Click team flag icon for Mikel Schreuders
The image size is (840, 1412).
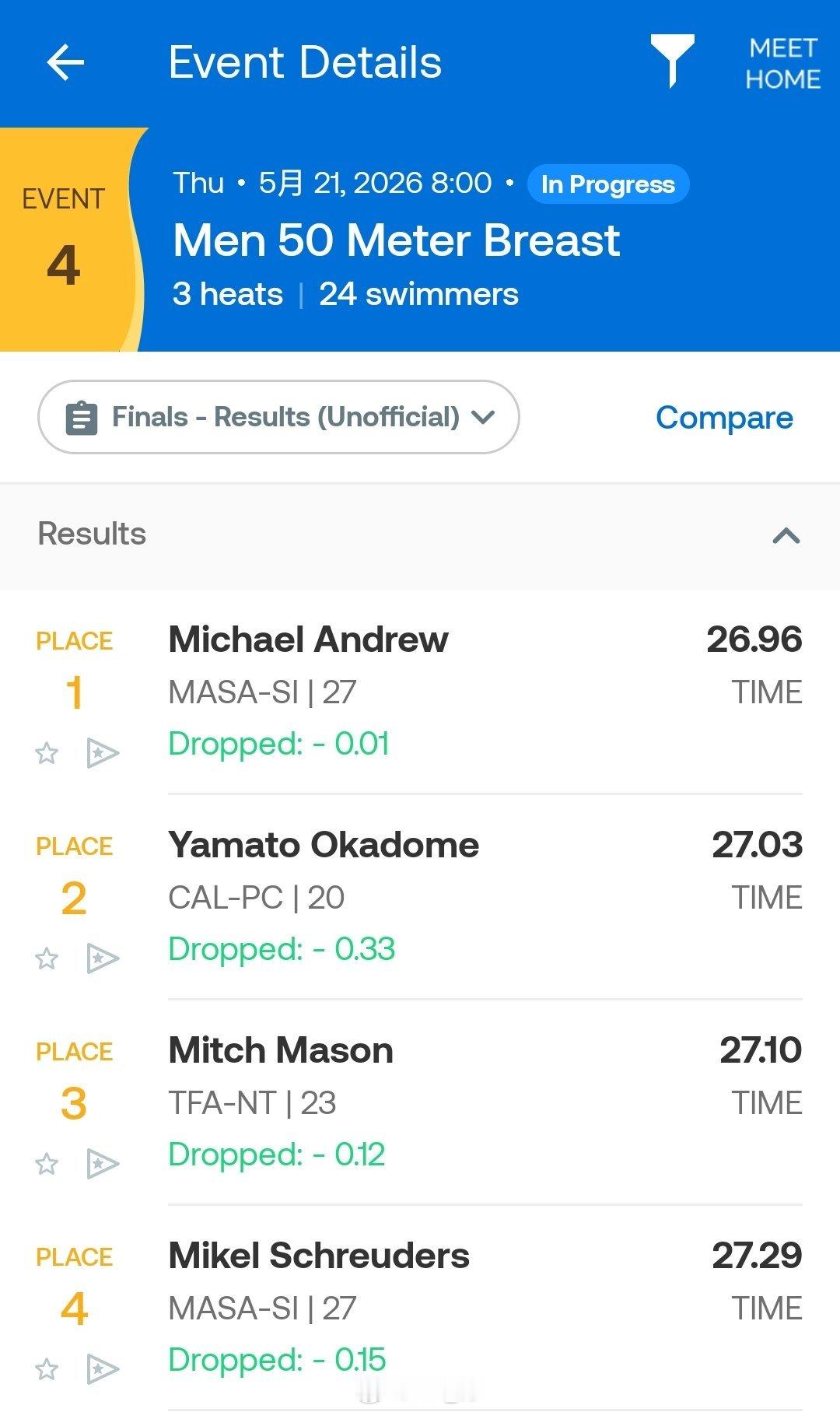point(103,1369)
